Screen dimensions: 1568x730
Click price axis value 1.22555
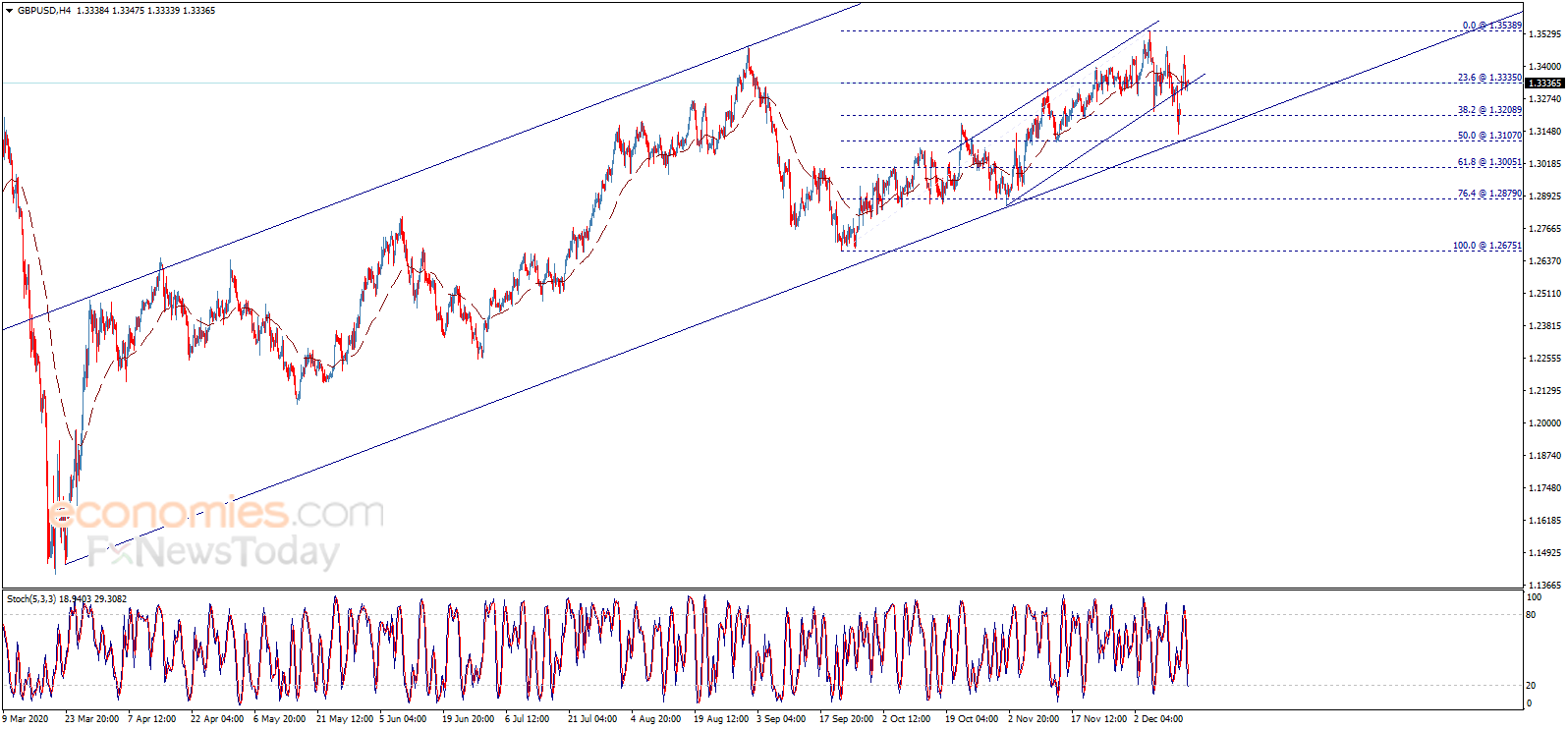(x=1544, y=359)
